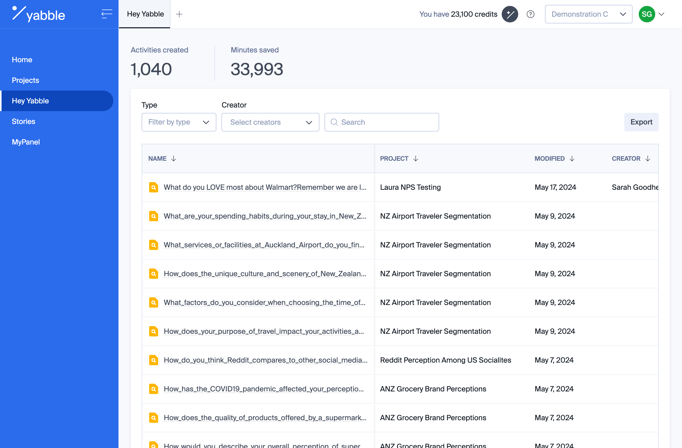The width and height of the screenshot is (682, 448).
Task: Sort by Project column arrow
Action: click(416, 159)
